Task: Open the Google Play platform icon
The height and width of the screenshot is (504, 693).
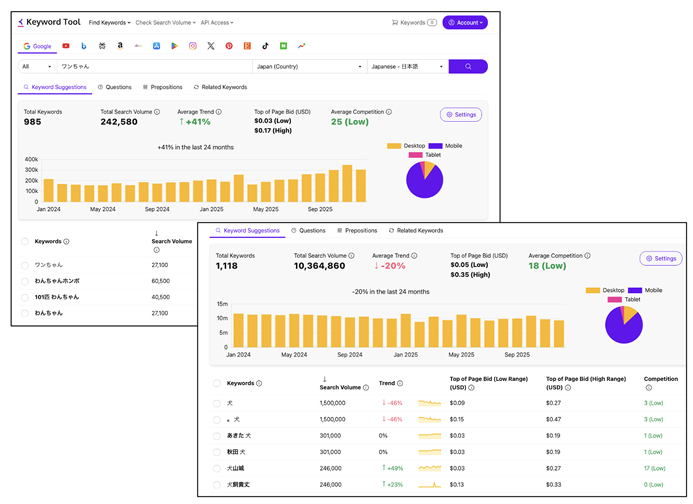Action: [x=175, y=46]
